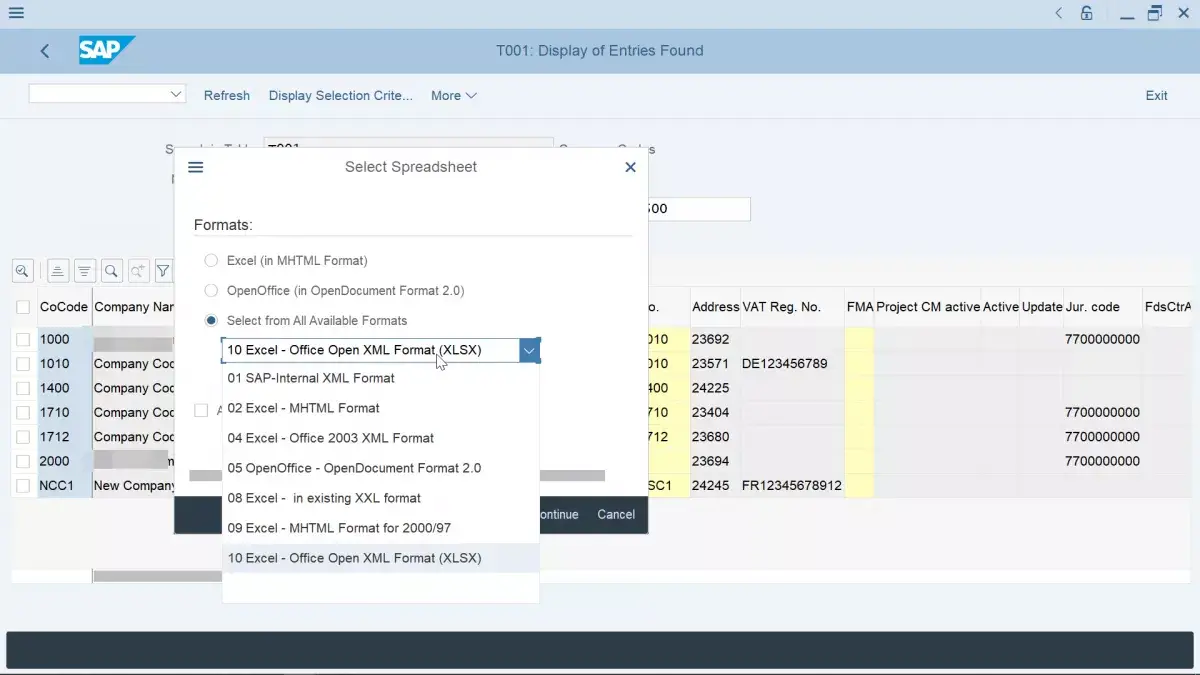This screenshot has height=675, width=1200.
Task: Choose 04 Excel - Office 2003 XML Format
Action: coord(380,438)
